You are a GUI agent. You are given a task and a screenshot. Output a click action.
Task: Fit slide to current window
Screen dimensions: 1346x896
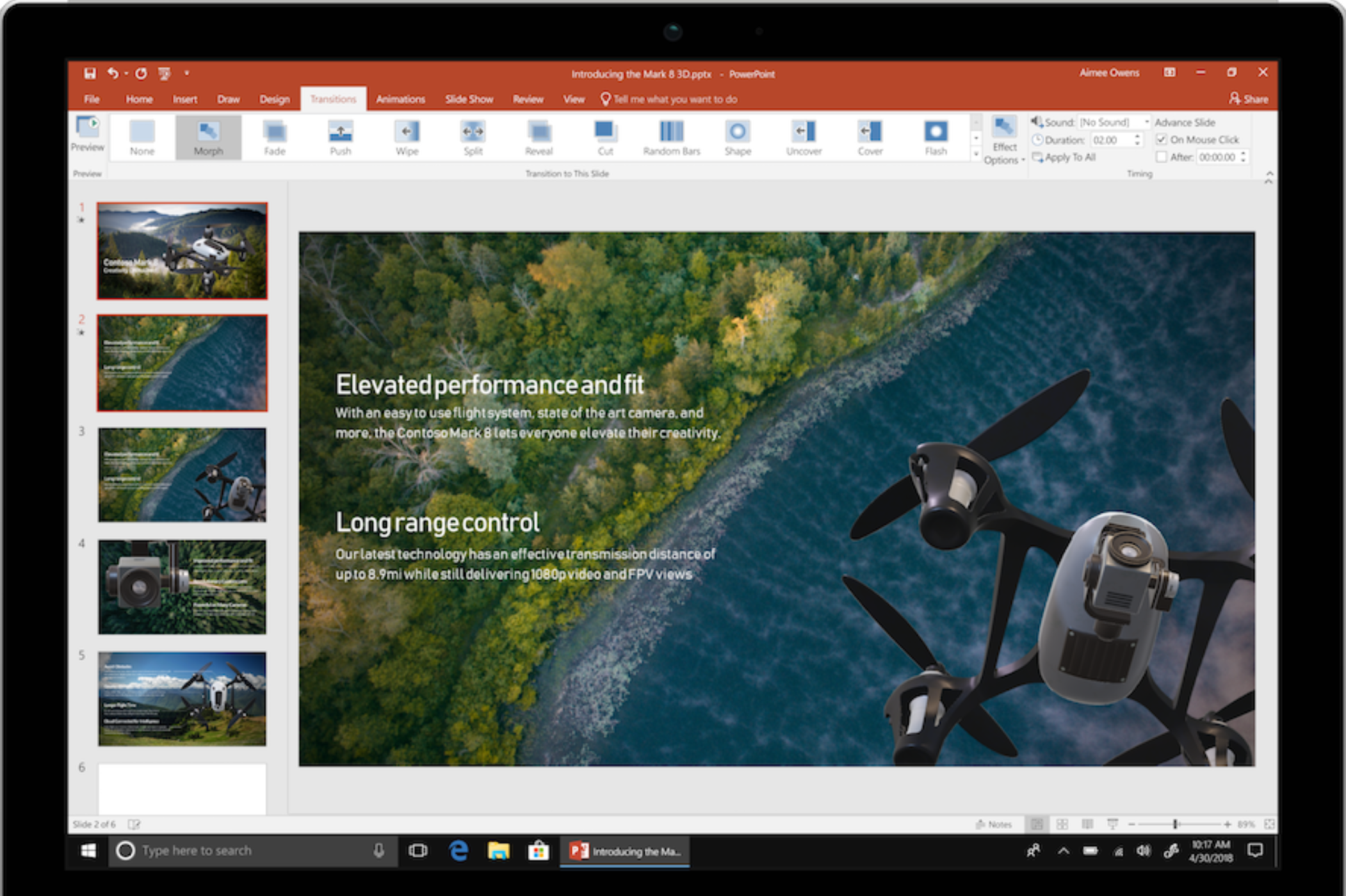[x=1269, y=824]
